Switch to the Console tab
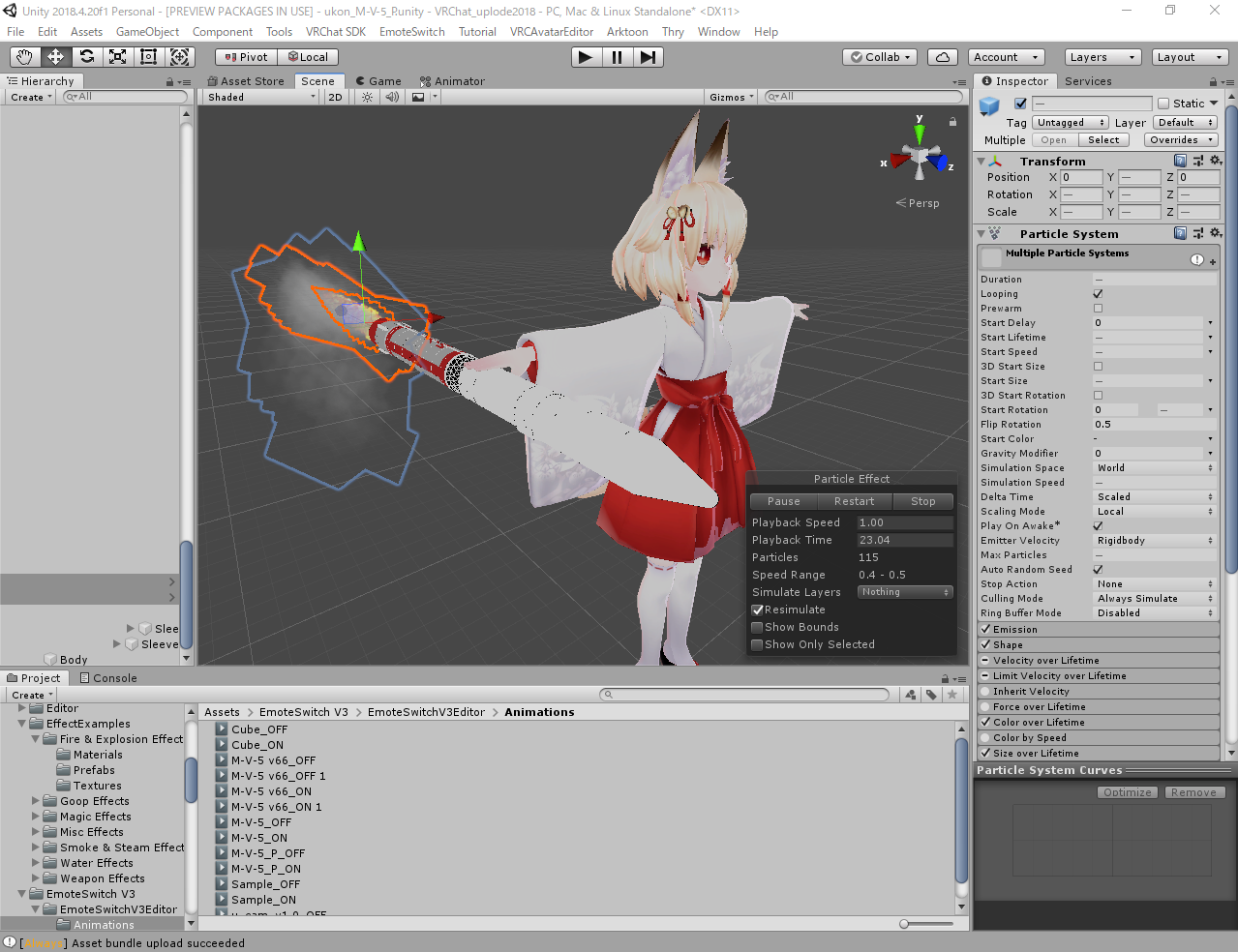1238x952 pixels. pos(107,678)
